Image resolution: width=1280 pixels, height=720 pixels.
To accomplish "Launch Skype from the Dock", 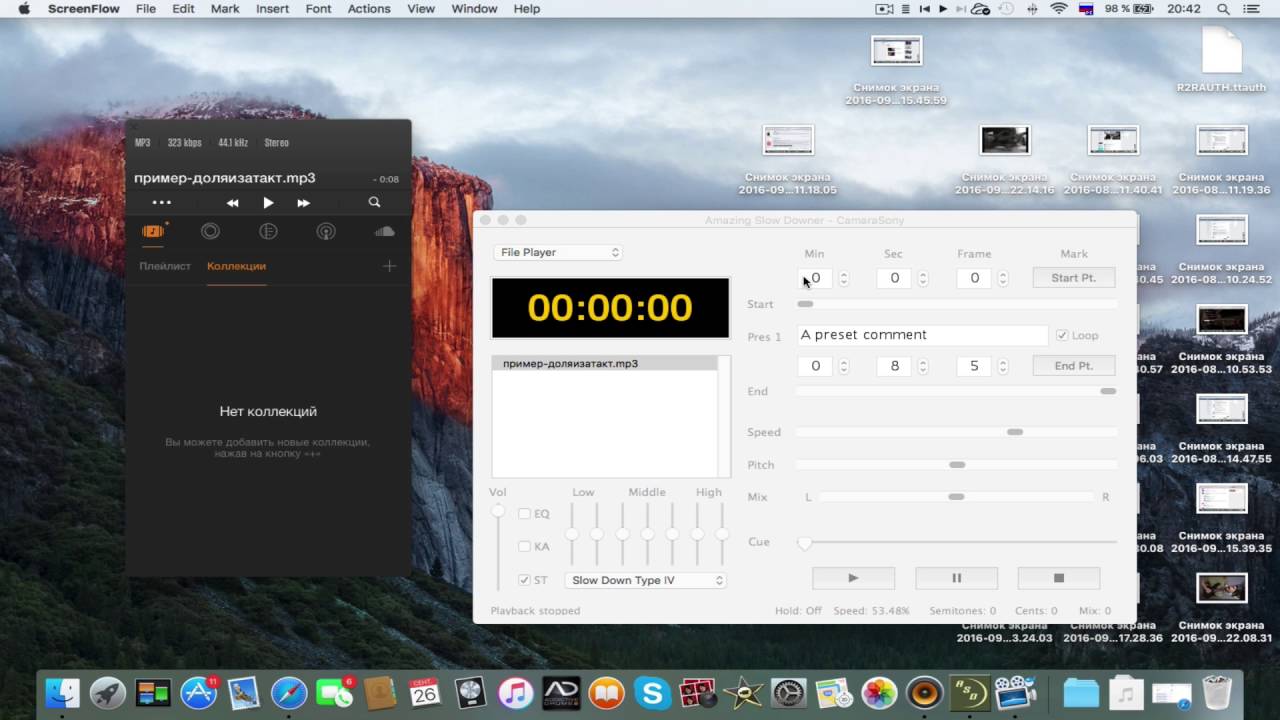I will pos(652,692).
